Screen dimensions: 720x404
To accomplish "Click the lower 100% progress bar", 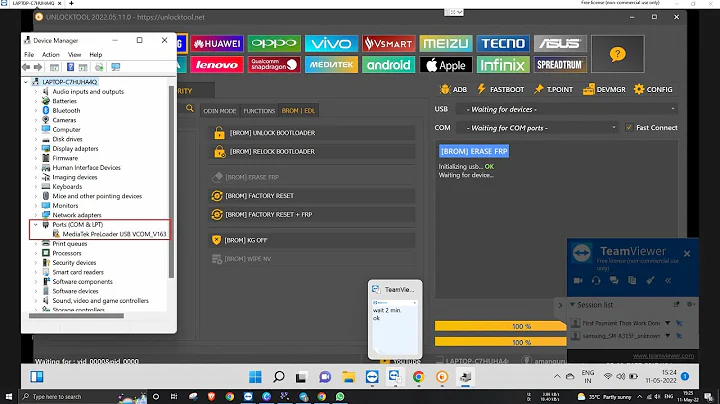I will pyautogui.click(x=501, y=342).
